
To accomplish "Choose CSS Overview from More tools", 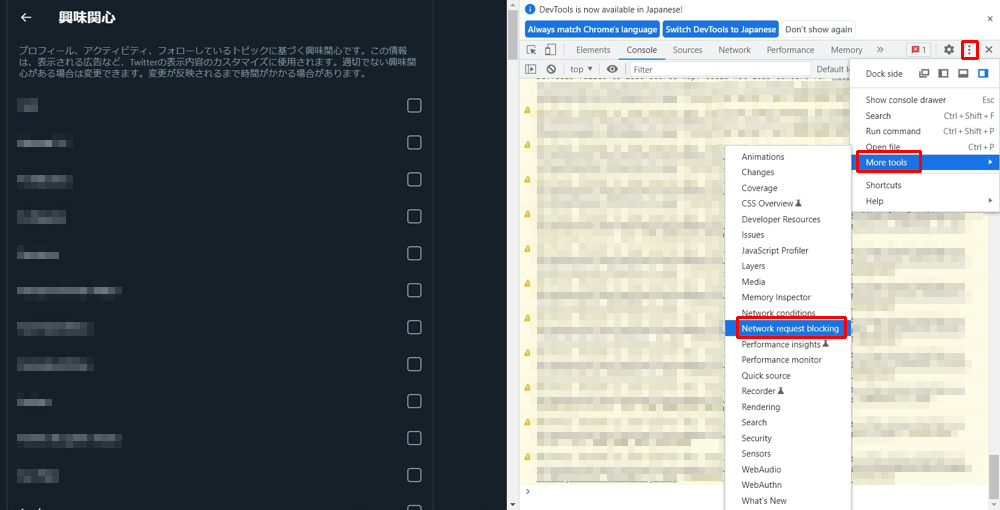I will coord(788,203).
